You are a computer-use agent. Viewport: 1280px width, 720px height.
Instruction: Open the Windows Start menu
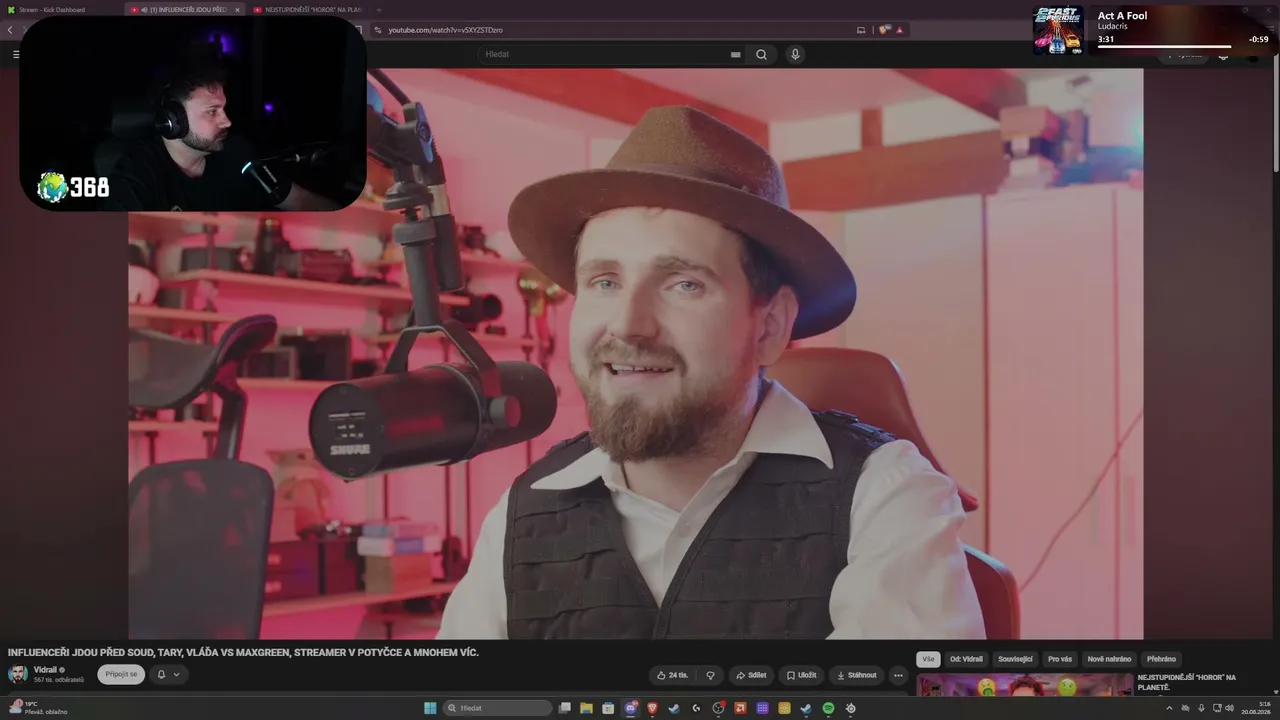[x=430, y=708]
